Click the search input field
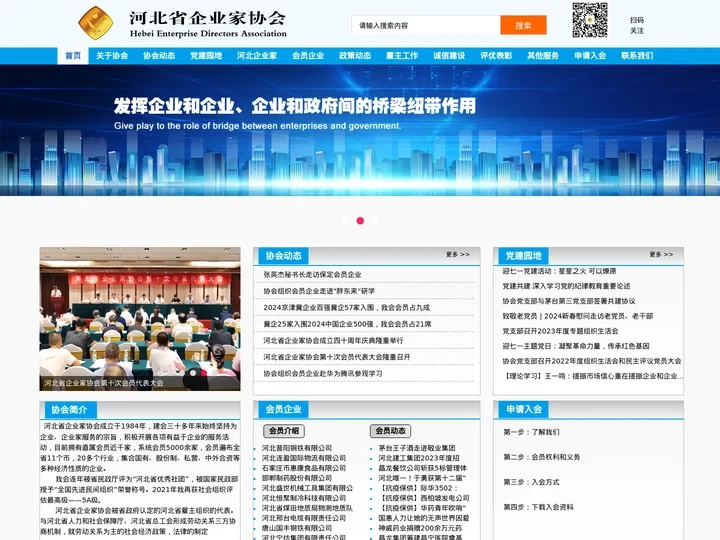 pos(426,25)
